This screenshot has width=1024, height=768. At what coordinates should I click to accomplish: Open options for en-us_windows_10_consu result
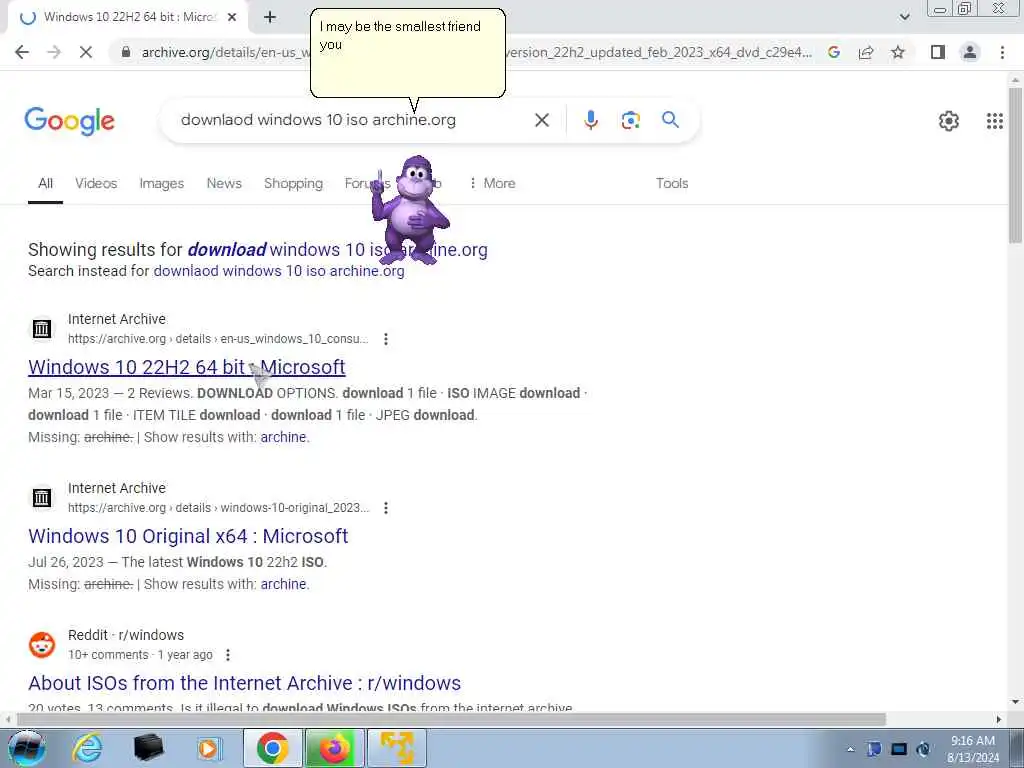(386, 339)
